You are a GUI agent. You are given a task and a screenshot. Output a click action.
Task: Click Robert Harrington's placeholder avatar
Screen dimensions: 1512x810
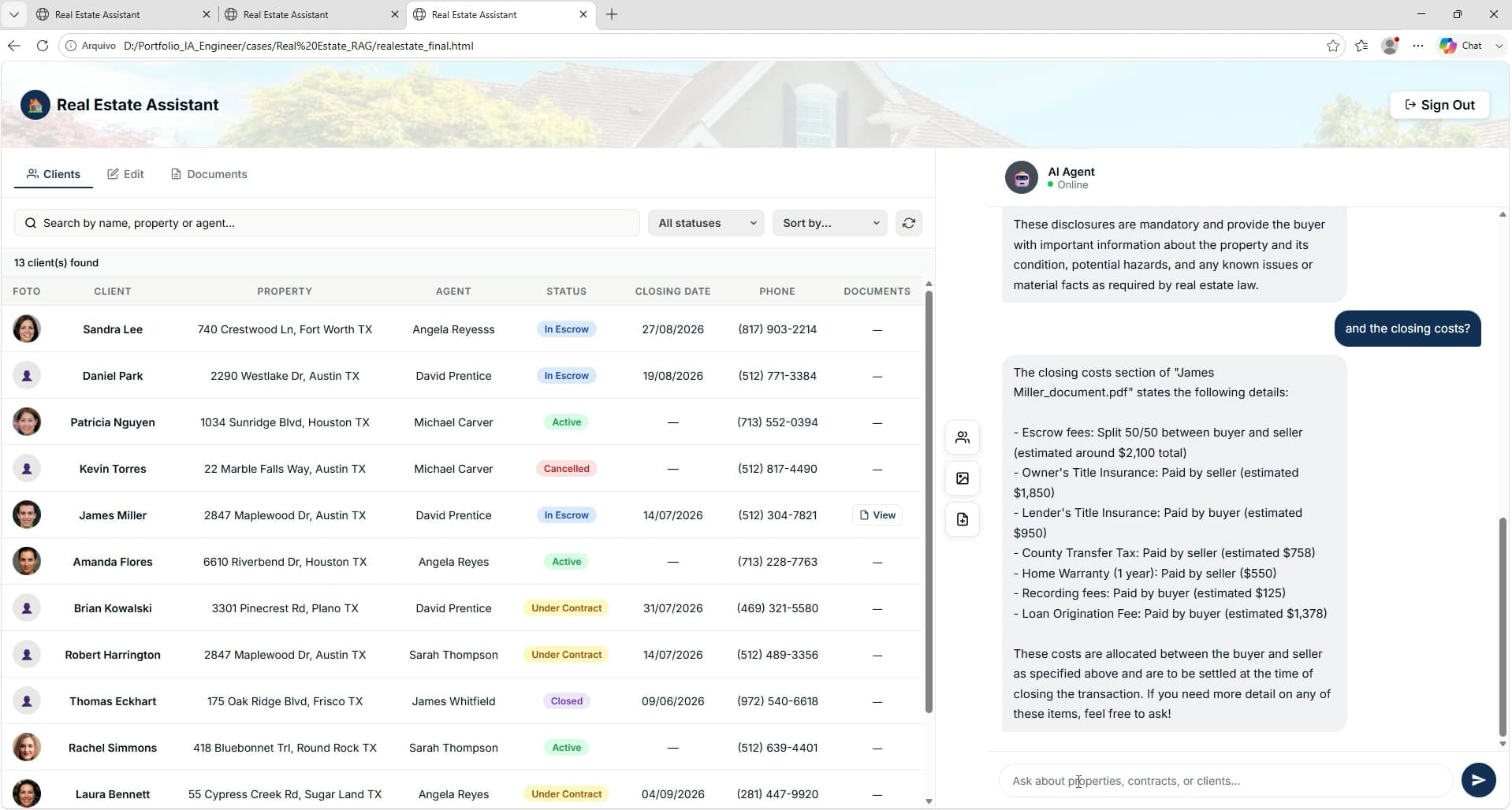[x=27, y=654]
